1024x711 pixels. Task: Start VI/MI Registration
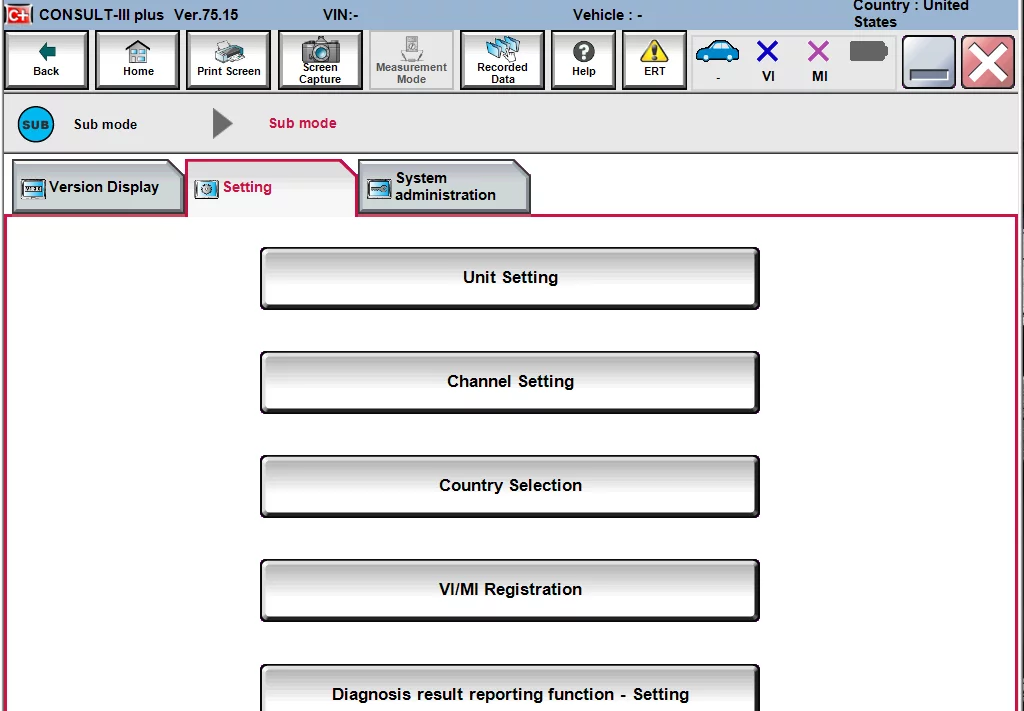(510, 589)
